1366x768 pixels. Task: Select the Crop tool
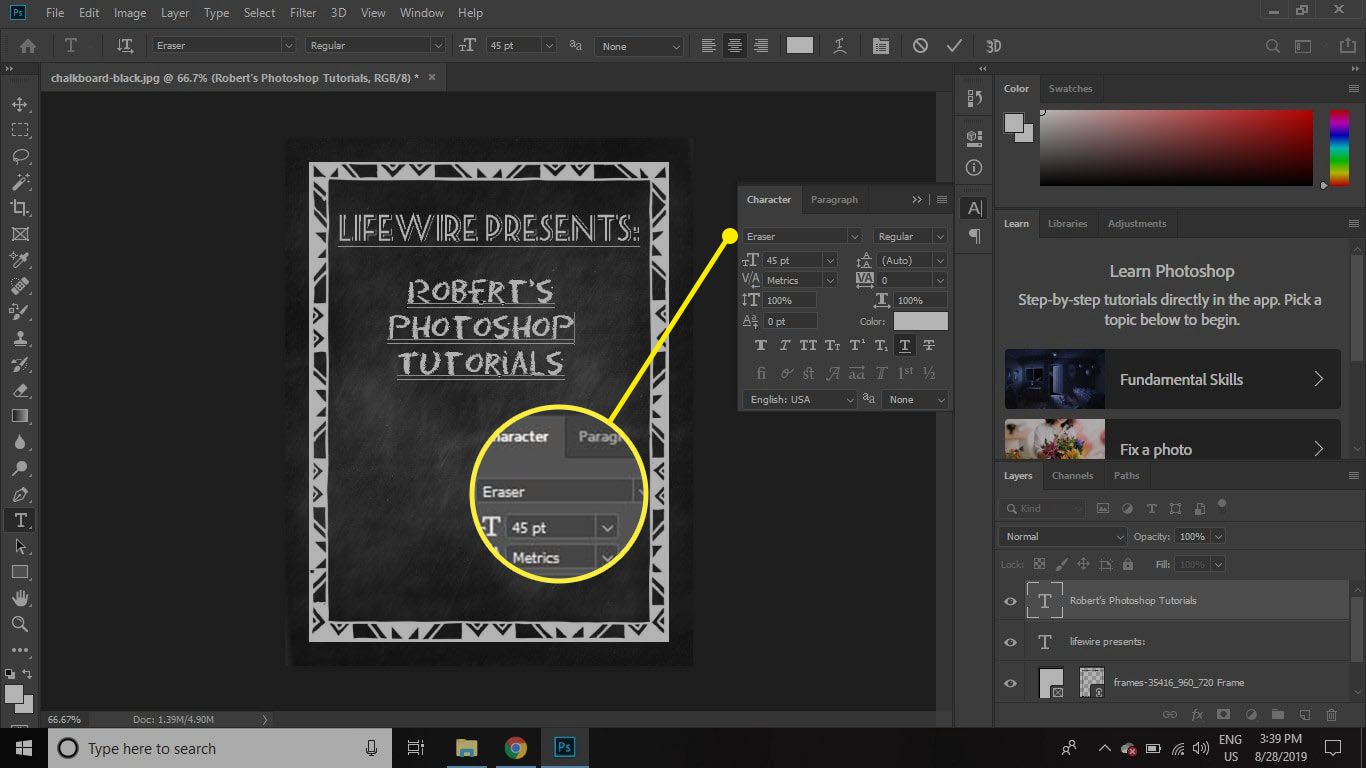(x=20, y=208)
